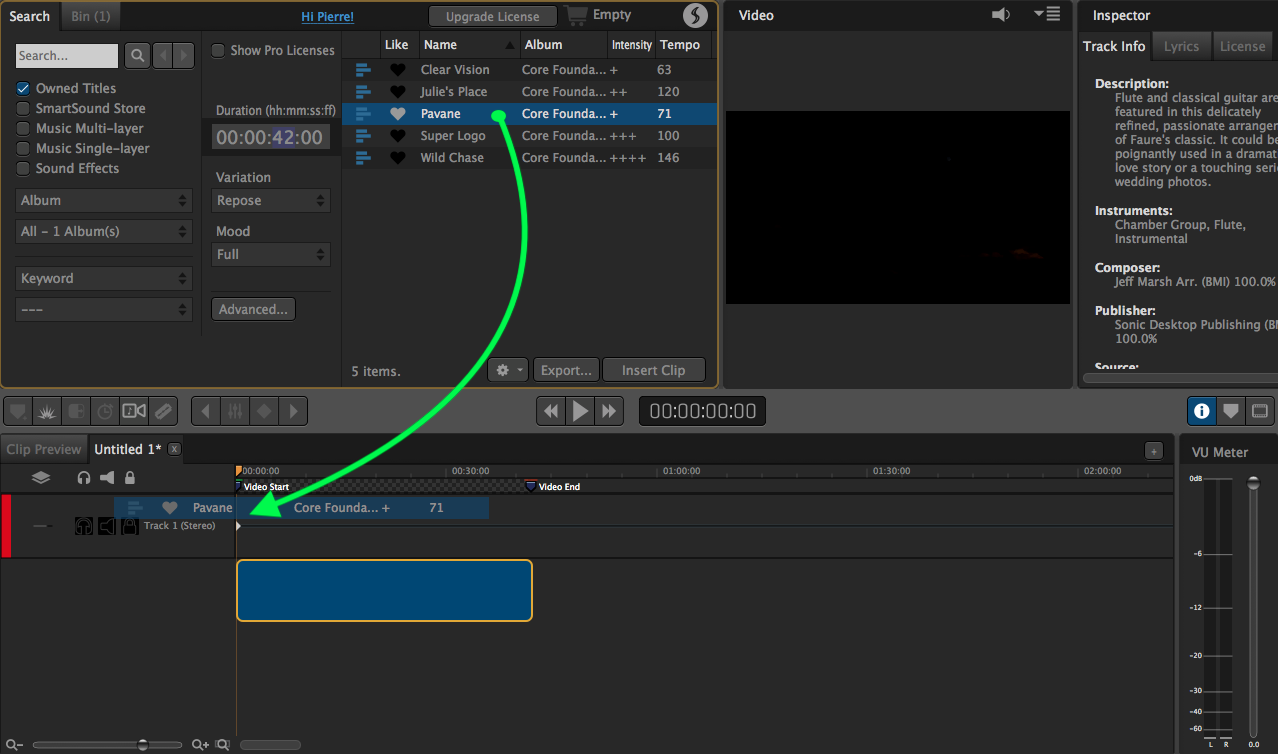Click the zoom in magnifier icon
The height and width of the screenshot is (754, 1278).
coord(201,745)
